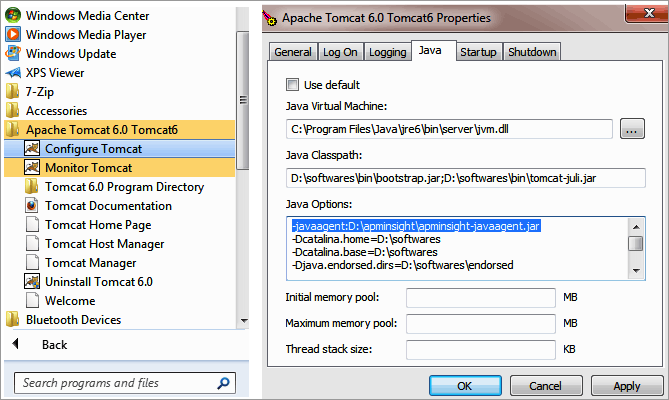Click the Configure Tomcat icon

pos(32,149)
